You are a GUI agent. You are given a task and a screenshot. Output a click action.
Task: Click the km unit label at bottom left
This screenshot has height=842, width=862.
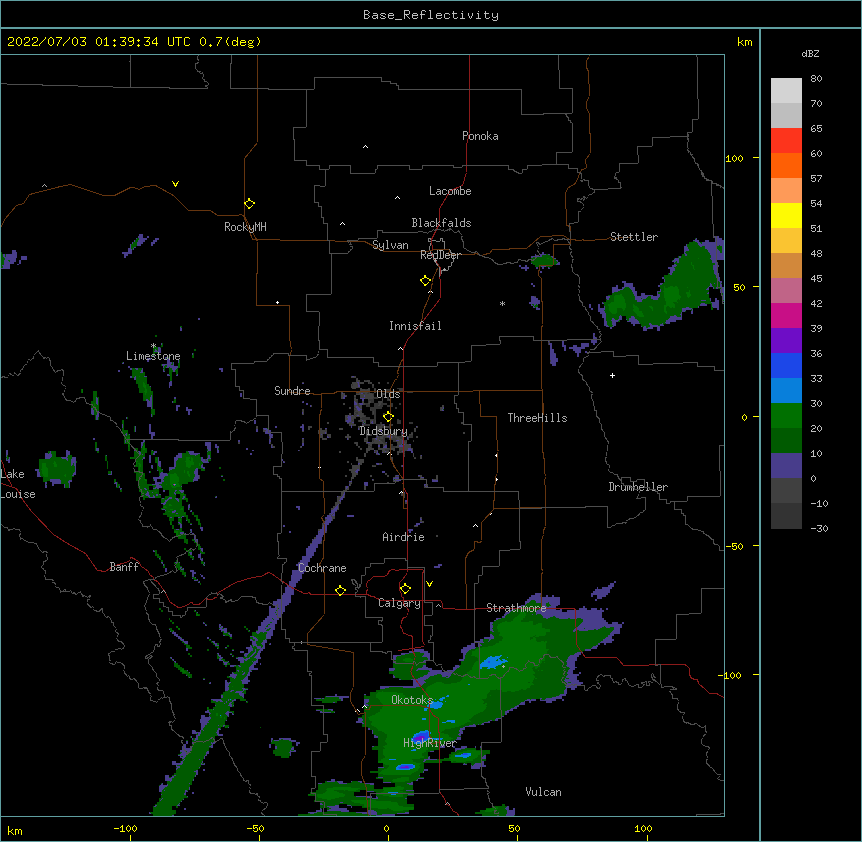(x=15, y=831)
